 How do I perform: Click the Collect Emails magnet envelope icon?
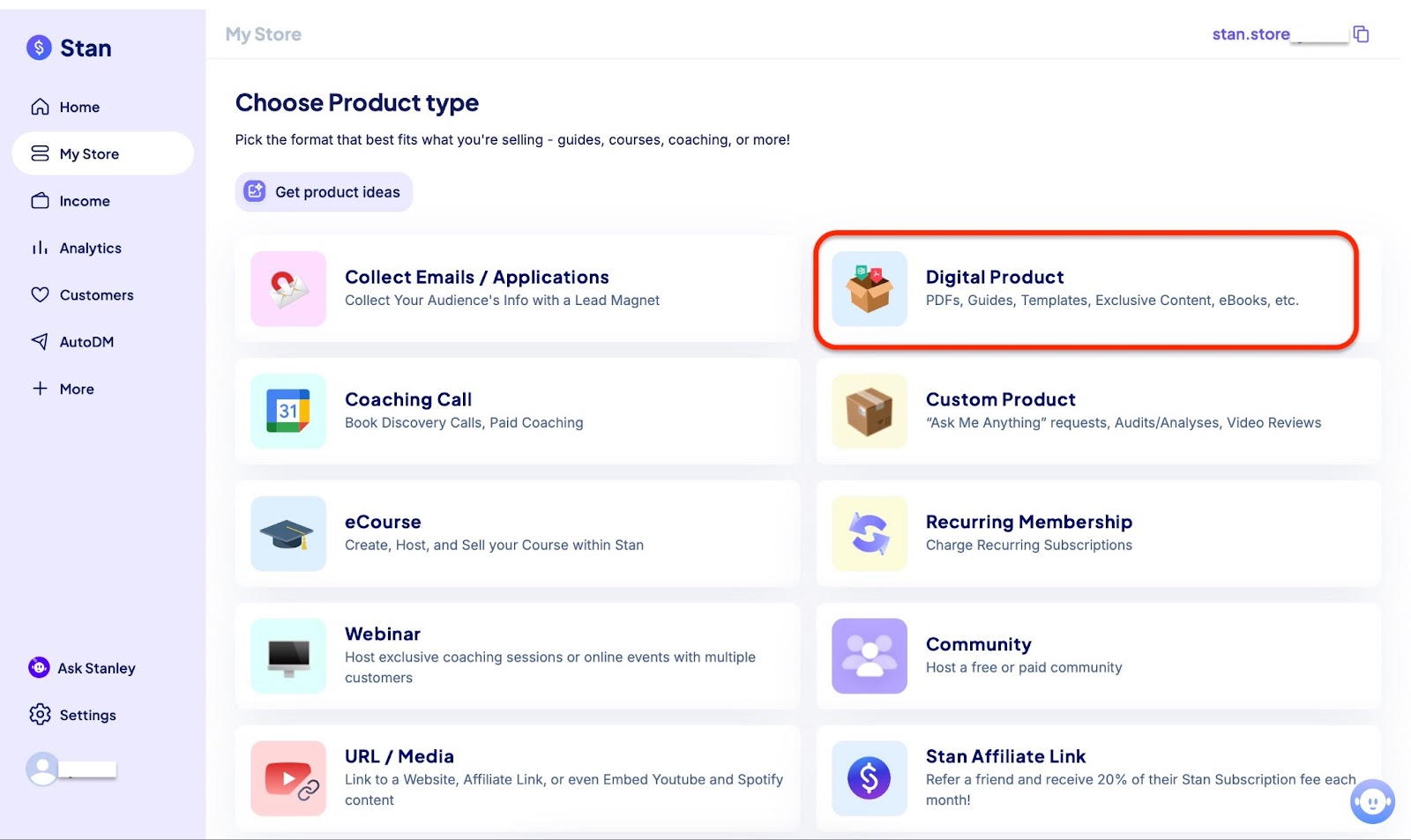(288, 289)
